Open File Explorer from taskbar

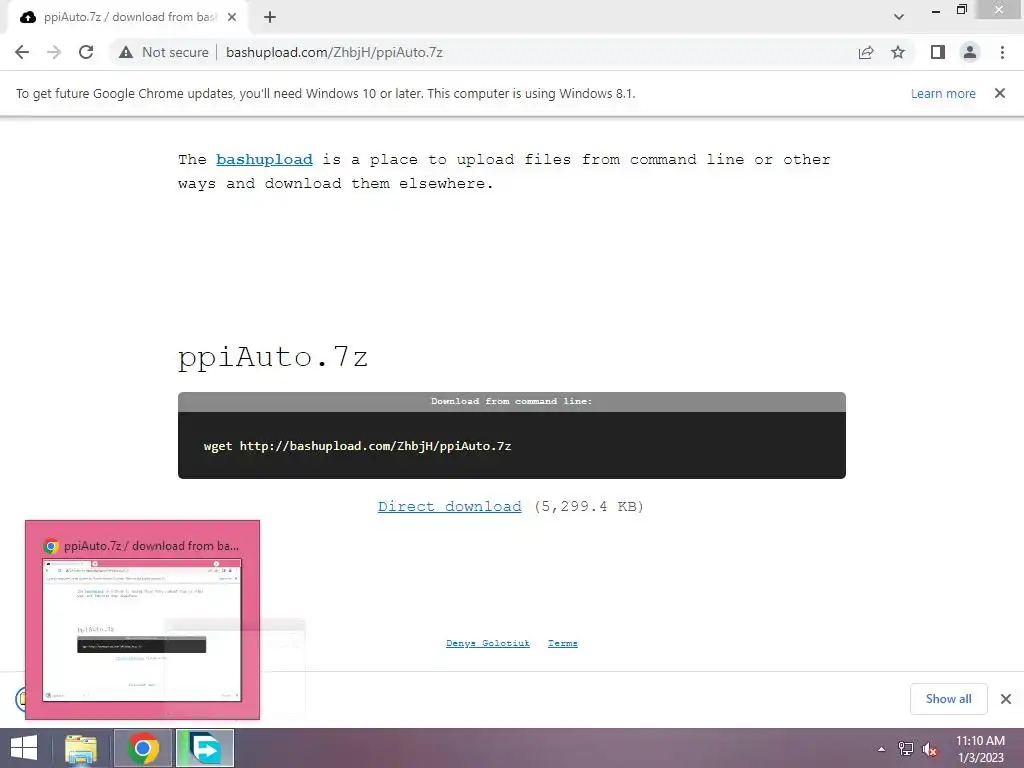[x=81, y=748]
